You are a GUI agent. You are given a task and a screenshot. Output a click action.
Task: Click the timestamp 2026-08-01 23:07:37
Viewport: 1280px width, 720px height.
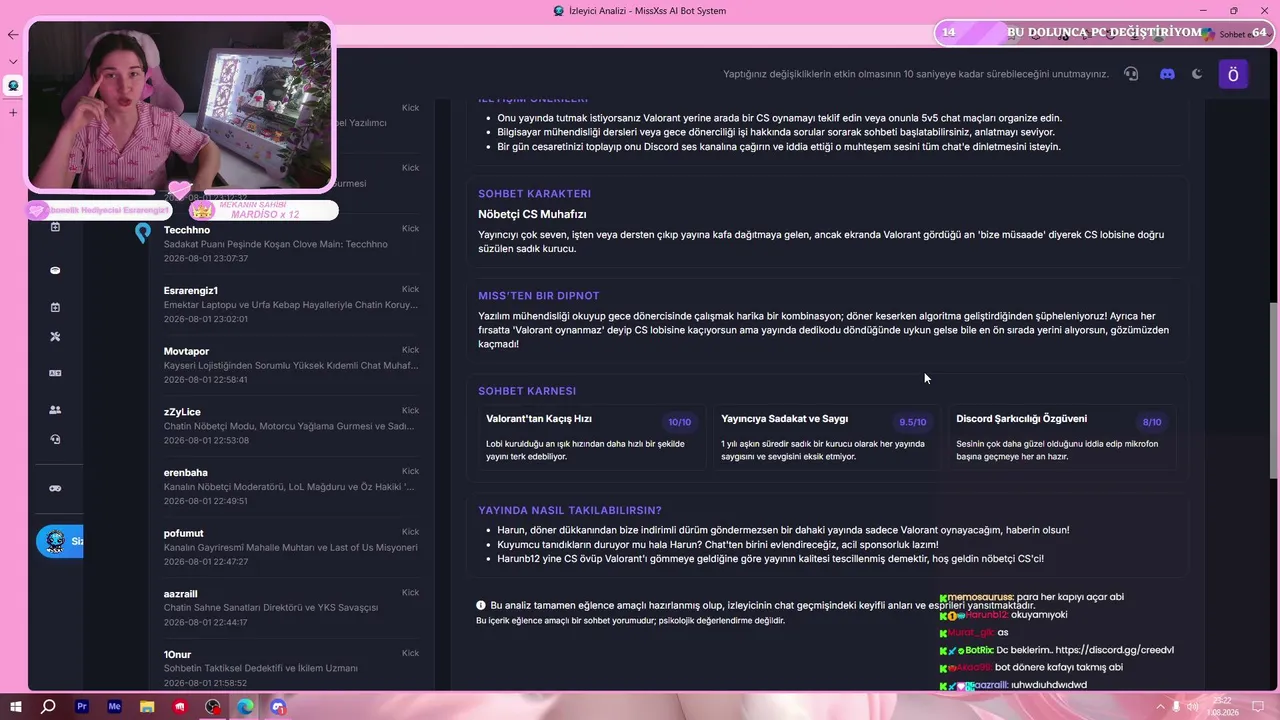(206, 258)
